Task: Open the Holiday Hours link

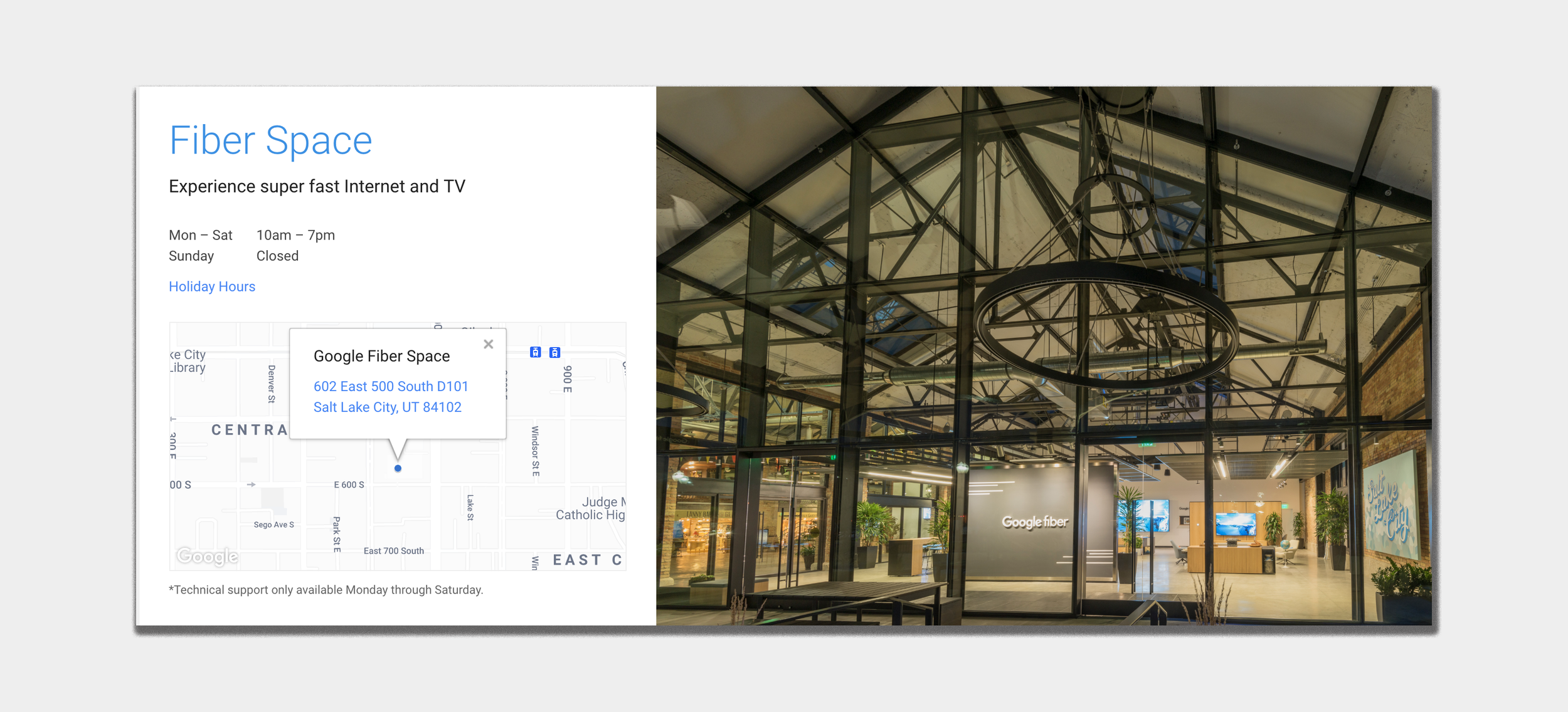Action: point(212,286)
